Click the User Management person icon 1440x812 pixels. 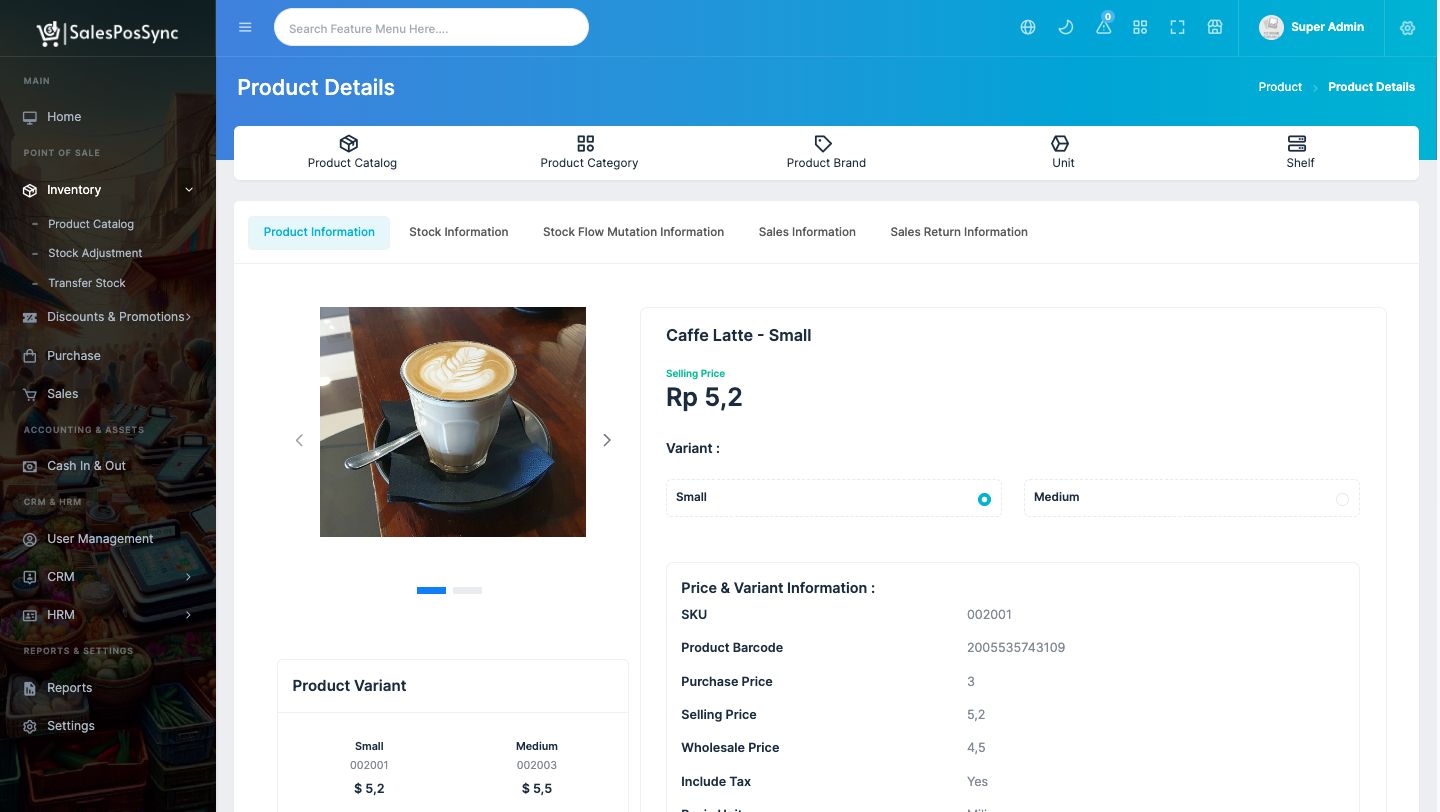click(30, 539)
